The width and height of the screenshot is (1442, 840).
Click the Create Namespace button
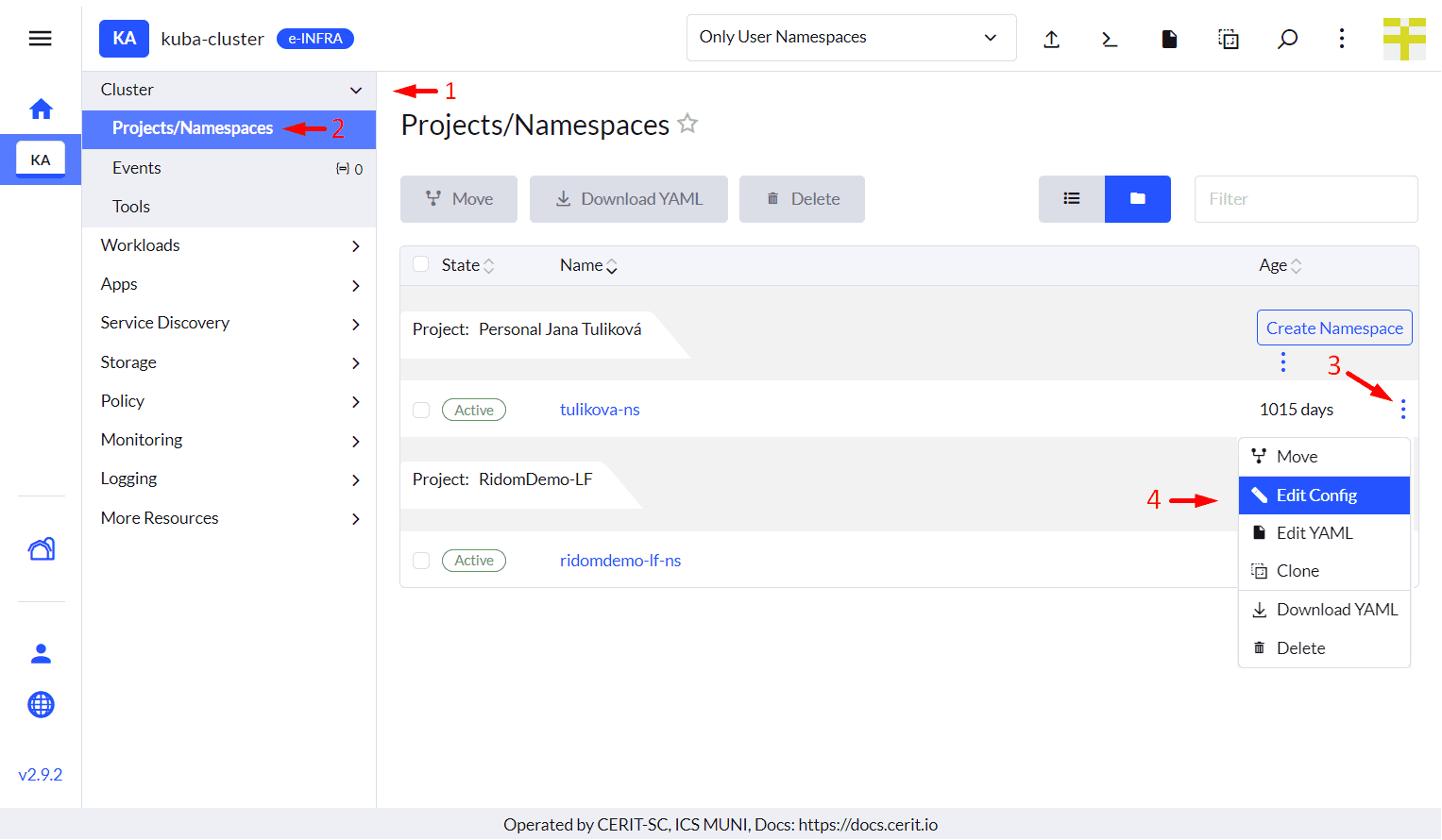(x=1333, y=328)
